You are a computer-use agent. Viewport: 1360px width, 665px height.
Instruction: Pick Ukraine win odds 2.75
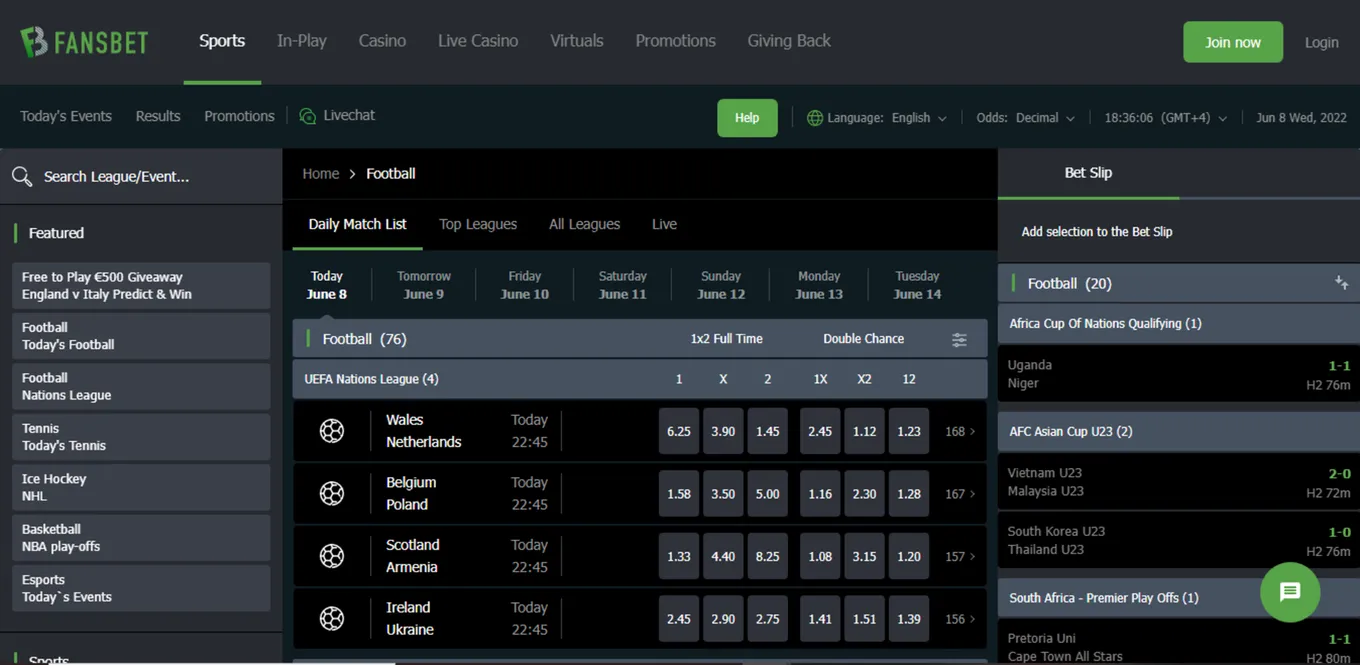tap(767, 619)
